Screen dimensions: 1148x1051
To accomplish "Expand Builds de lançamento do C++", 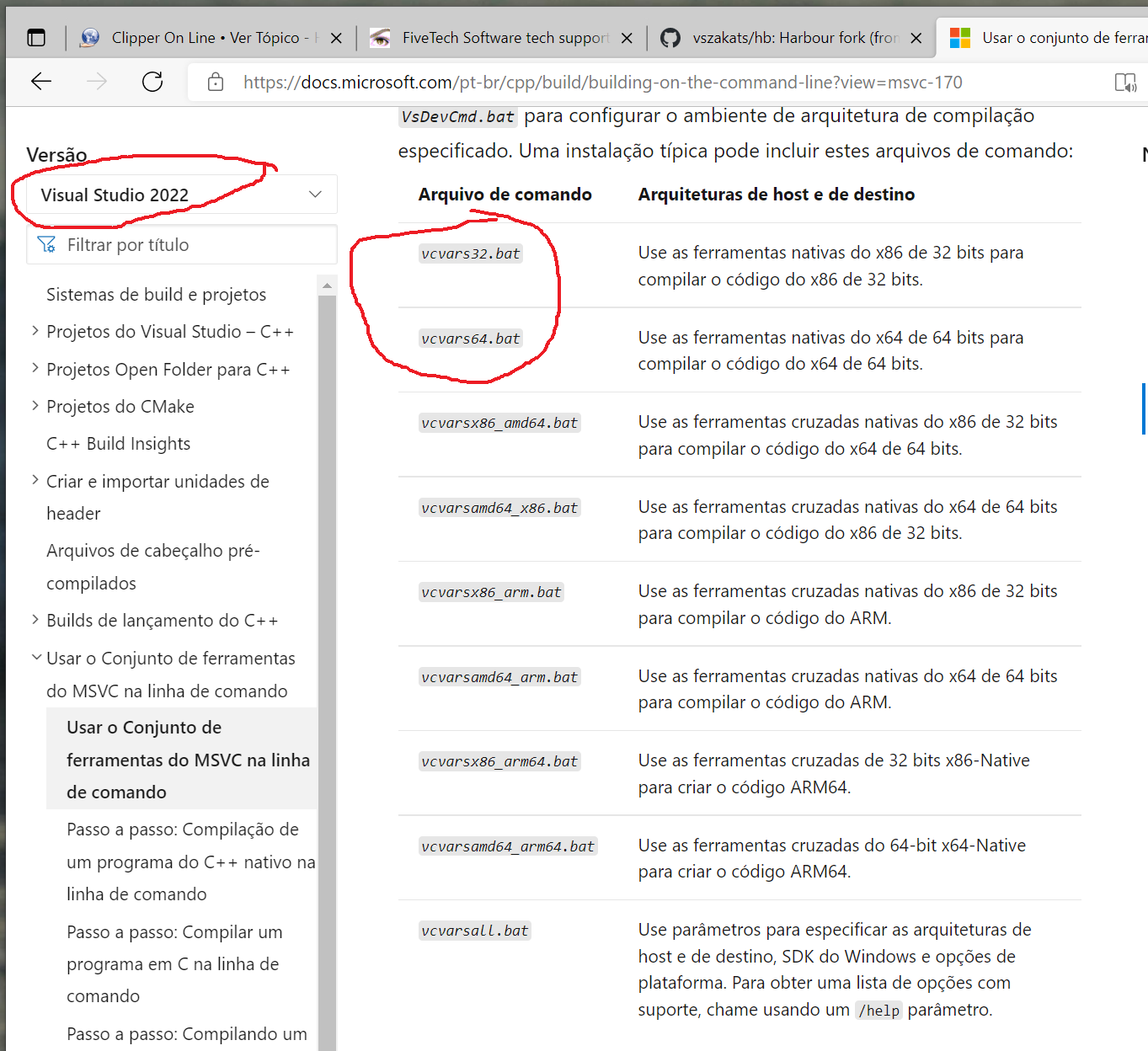I will click(35, 620).
